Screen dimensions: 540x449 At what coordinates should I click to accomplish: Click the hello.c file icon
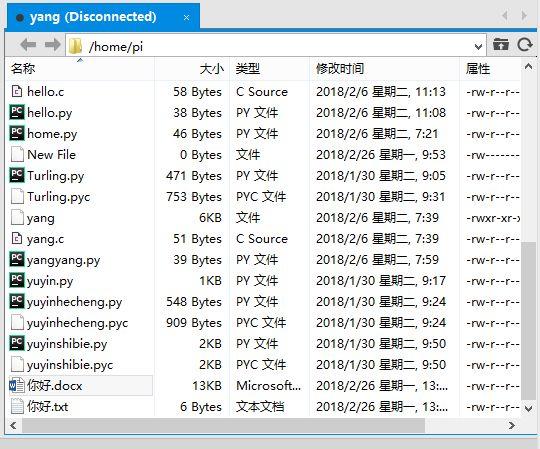[17, 92]
